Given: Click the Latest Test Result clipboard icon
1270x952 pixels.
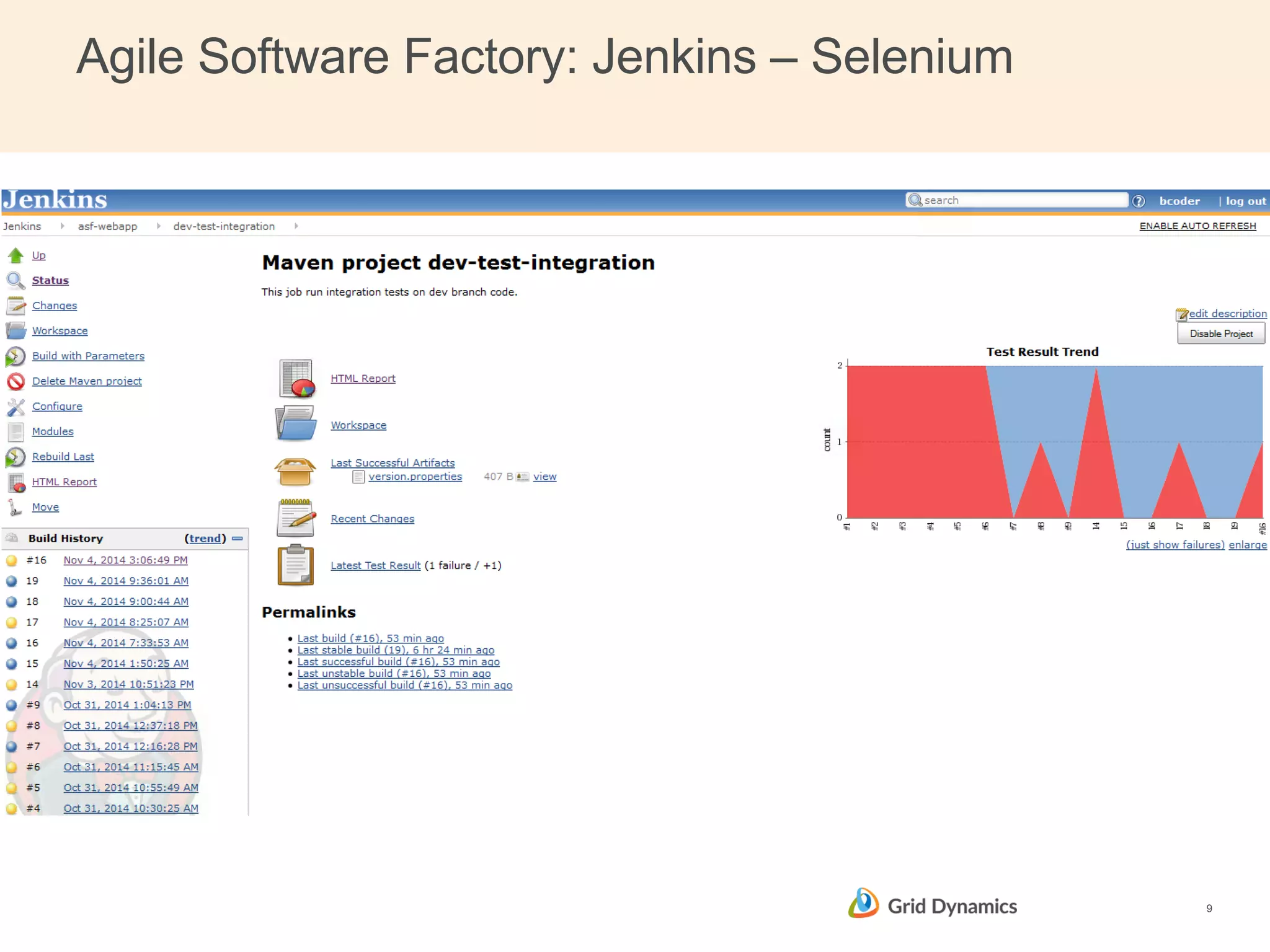Looking at the screenshot, I should [x=296, y=565].
